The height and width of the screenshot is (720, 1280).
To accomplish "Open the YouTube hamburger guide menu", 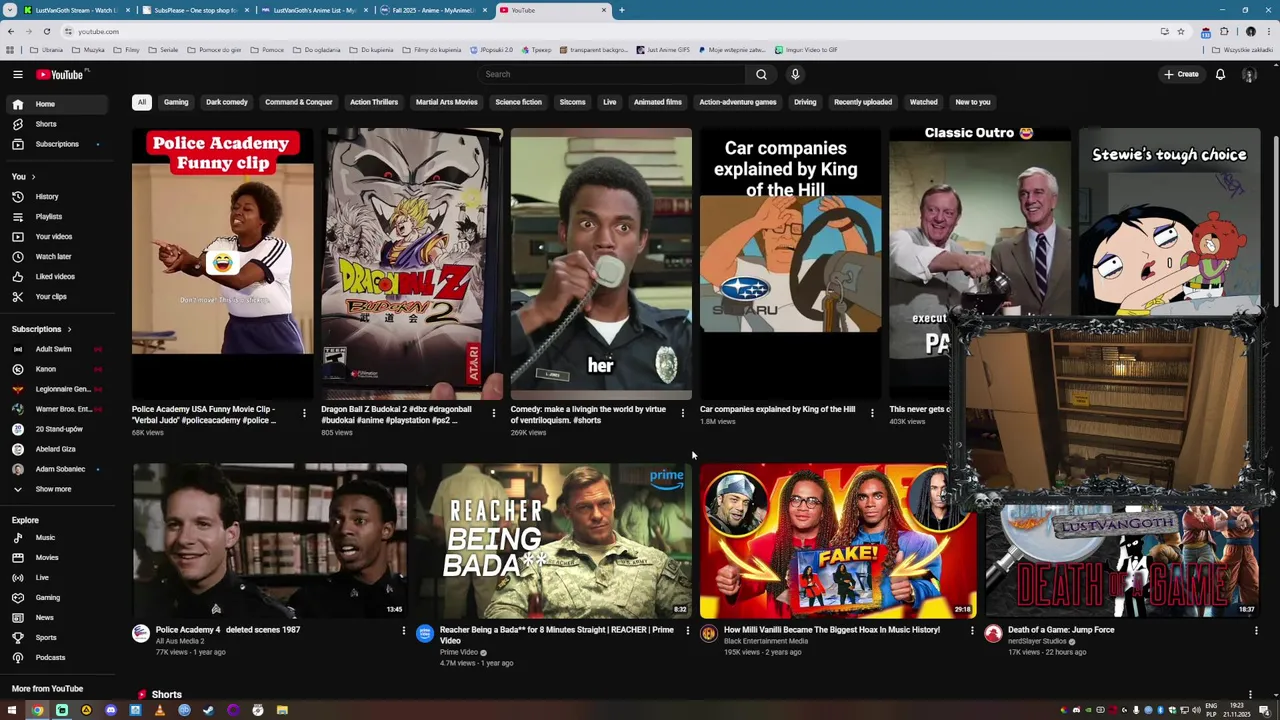I will coord(17,74).
